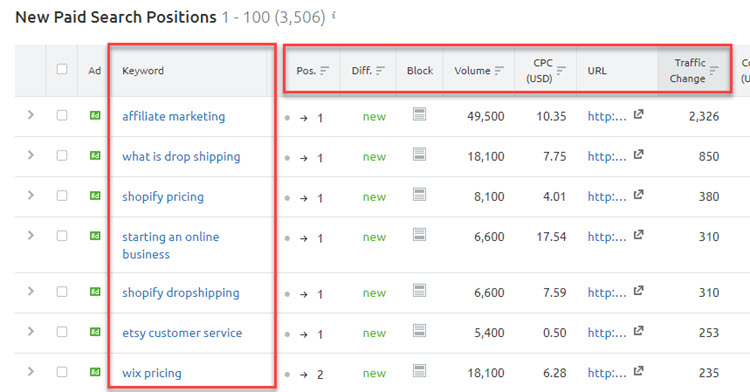Image resolution: width=750 pixels, height=392 pixels.
Task: Expand the wix pricing row
Action: (31, 371)
